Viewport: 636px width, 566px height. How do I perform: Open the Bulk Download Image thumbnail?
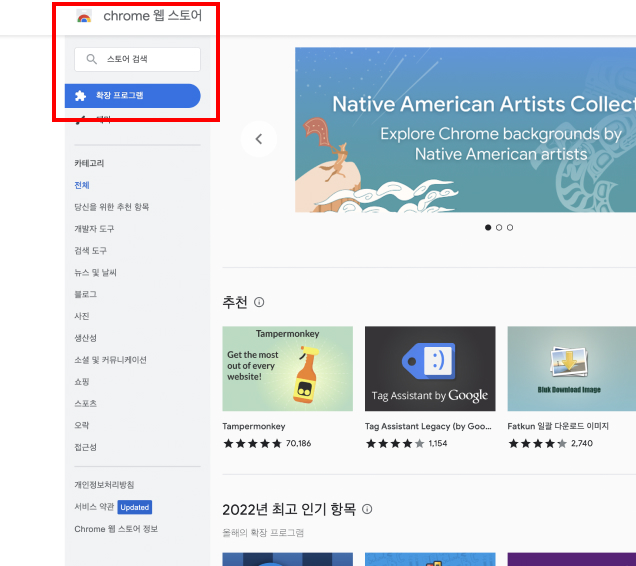(572, 369)
